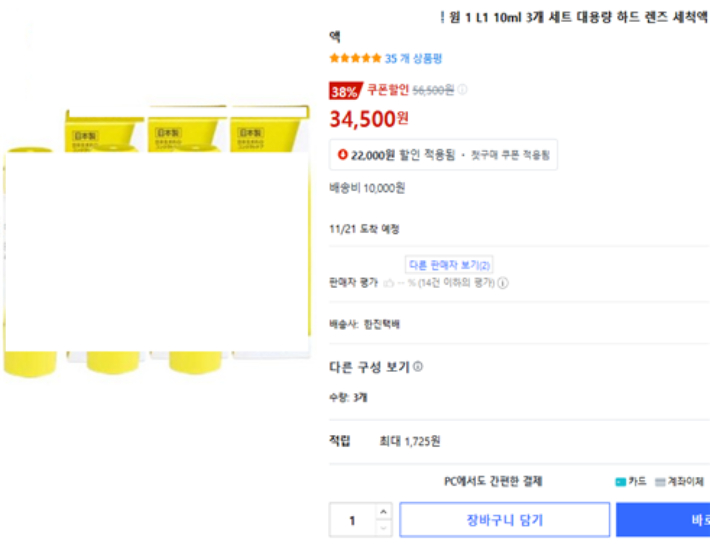Click the 38% discount badge
The width and height of the screenshot is (710, 546).
click(344, 91)
